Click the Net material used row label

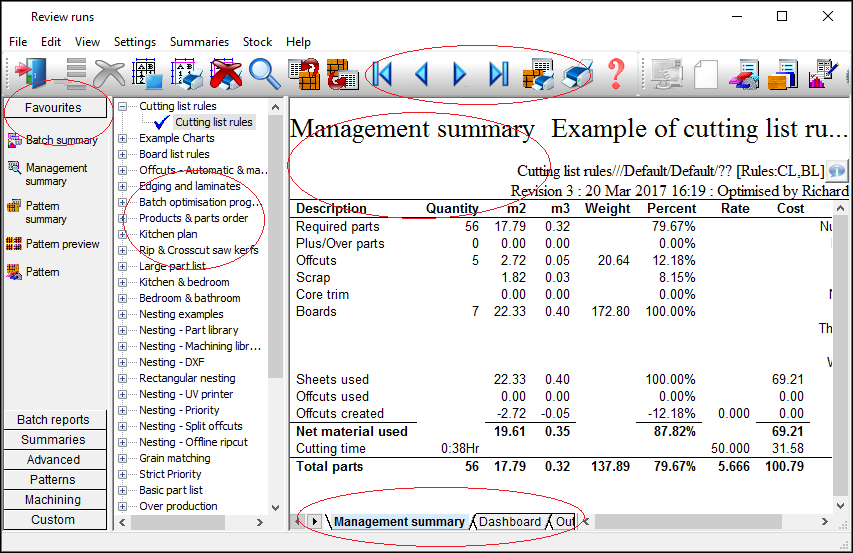351,432
